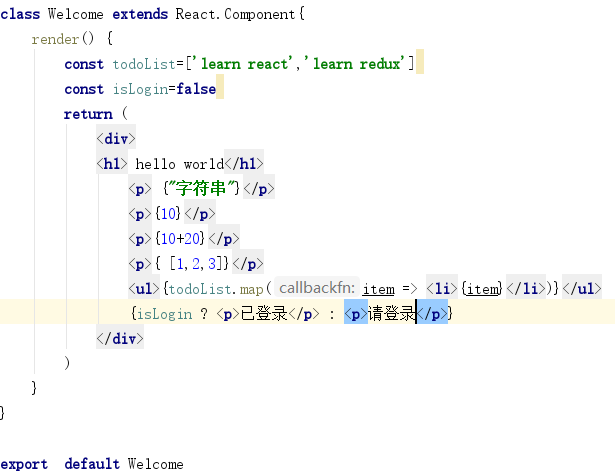
Task: Click the highlighted <p> tag before 请登录
Action: point(356,314)
